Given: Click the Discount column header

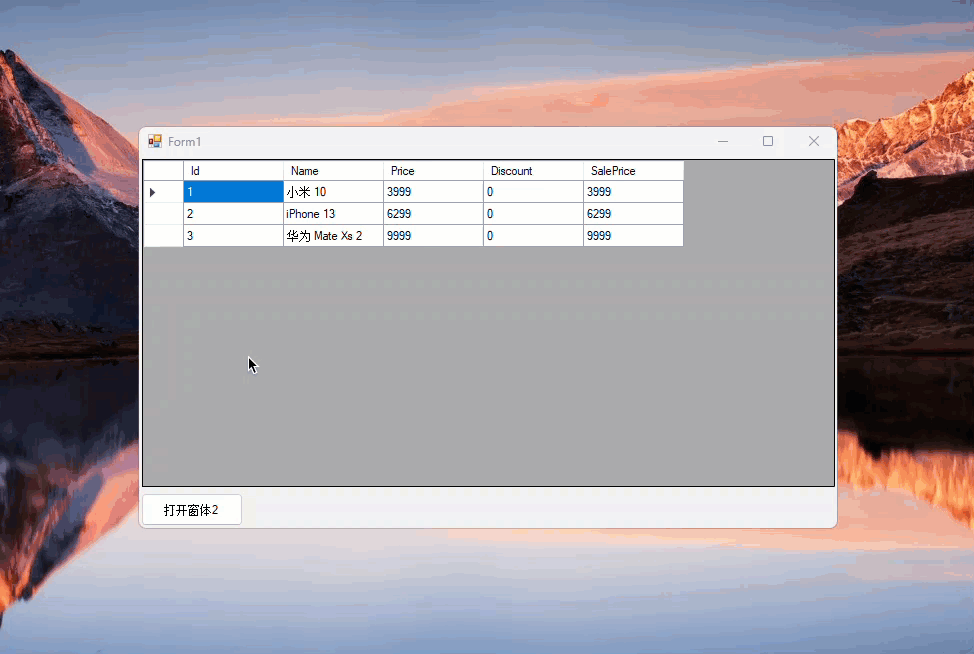Looking at the screenshot, I should tap(533, 171).
